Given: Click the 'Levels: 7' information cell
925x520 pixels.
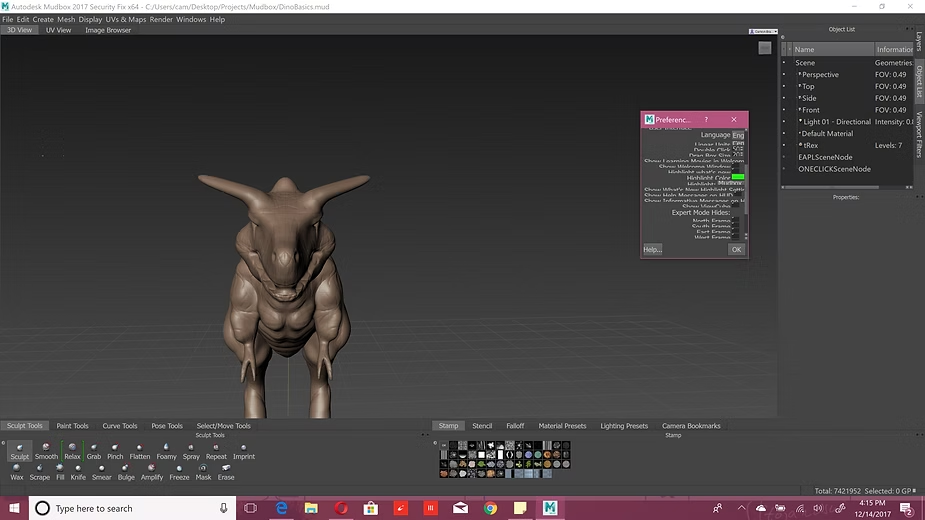Looking at the screenshot, I should [x=888, y=145].
